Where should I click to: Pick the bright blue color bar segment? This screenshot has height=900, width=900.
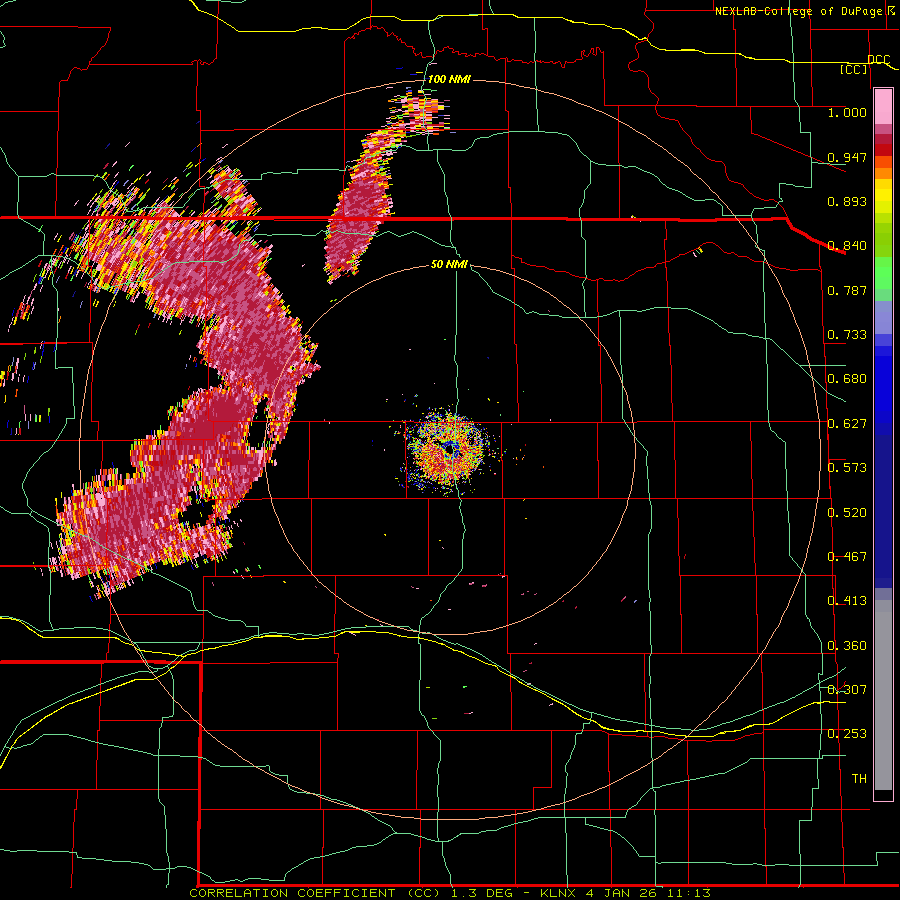click(x=883, y=391)
